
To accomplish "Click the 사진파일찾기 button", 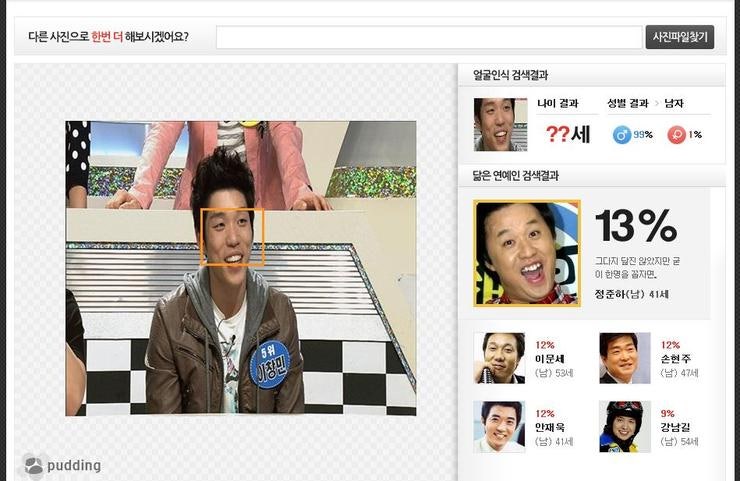I will point(679,37).
